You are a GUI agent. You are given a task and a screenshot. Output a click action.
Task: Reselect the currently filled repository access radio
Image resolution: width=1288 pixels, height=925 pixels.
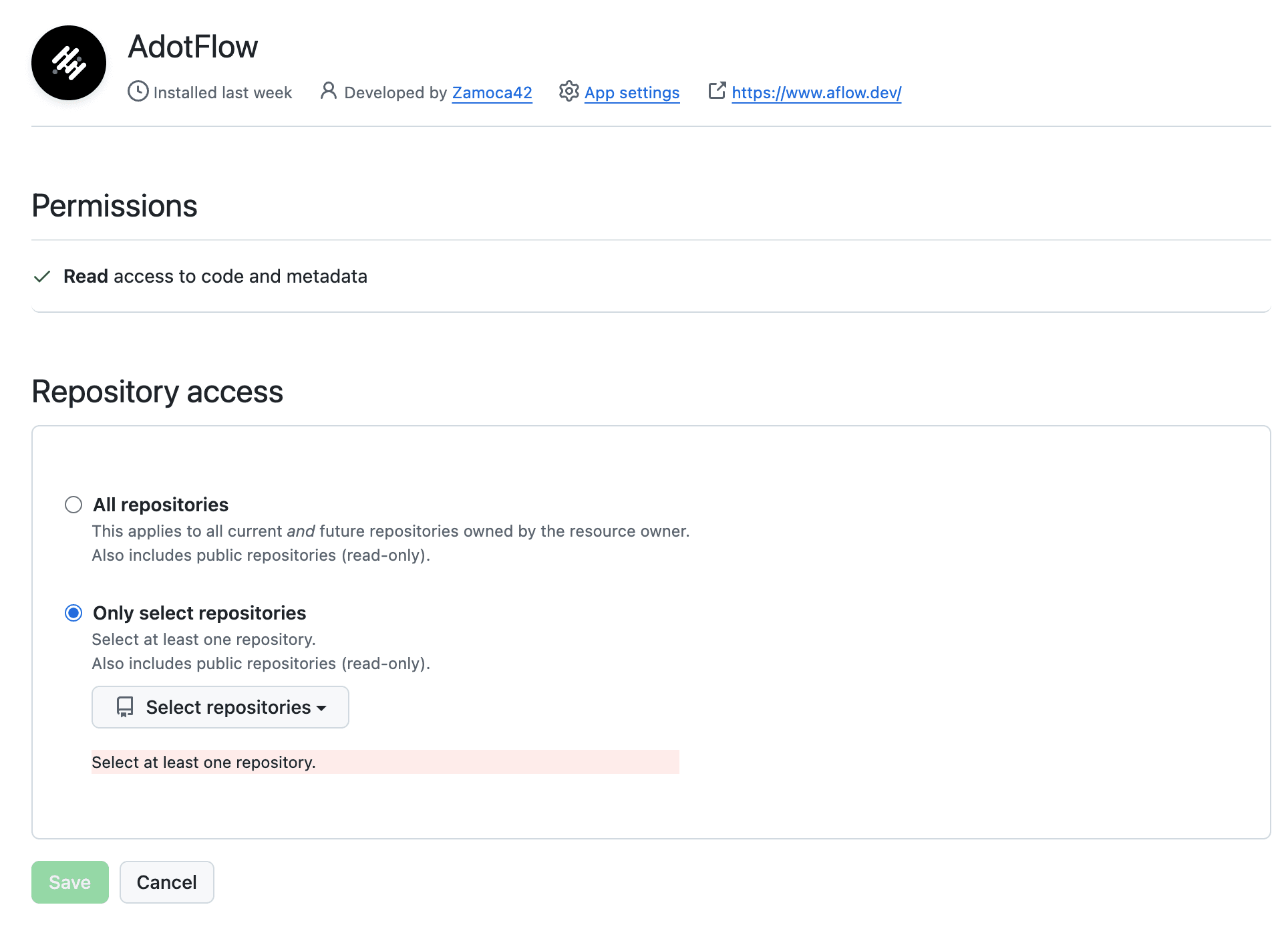click(73, 612)
